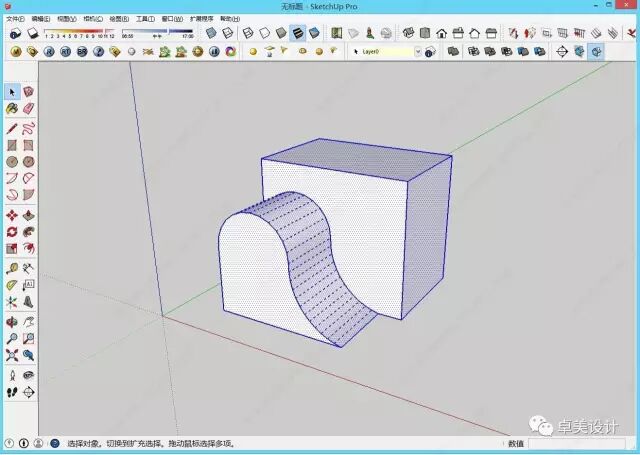640x455 pixels.
Task: Select the Polygon tool
Action: [28, 162]
